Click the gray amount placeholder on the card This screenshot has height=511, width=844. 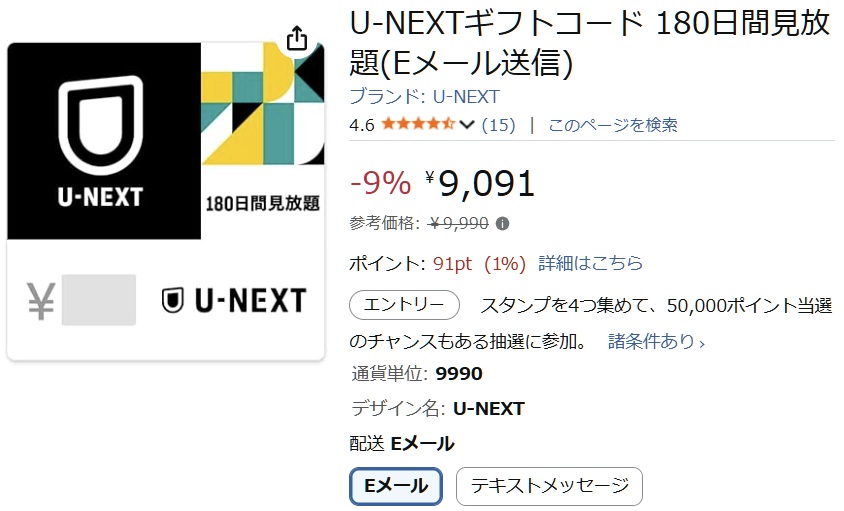point(98,300)
